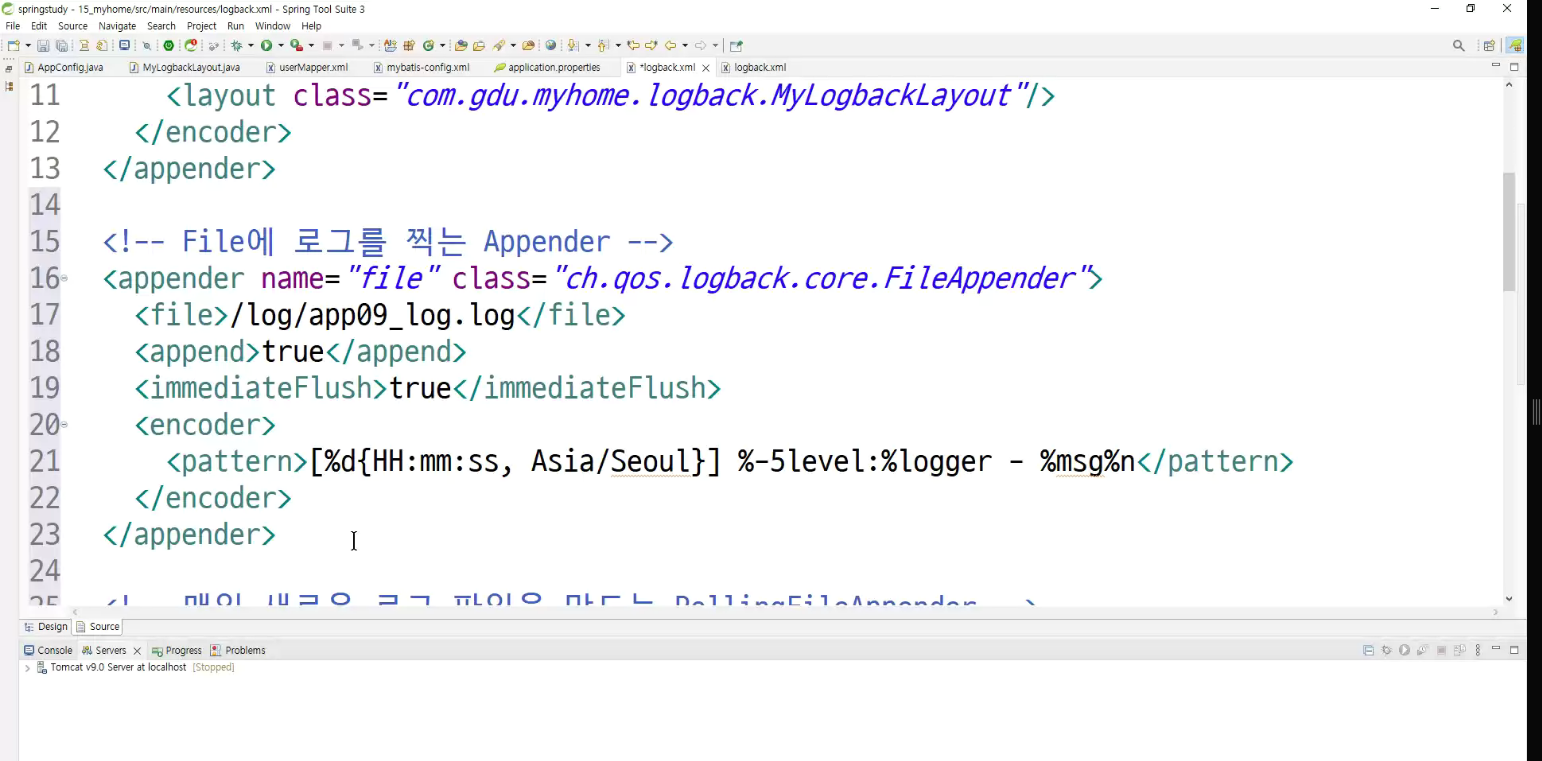Expand the Tomcat v9.0 Server tree node
The image size is (1542, 761).
[27, 667]
